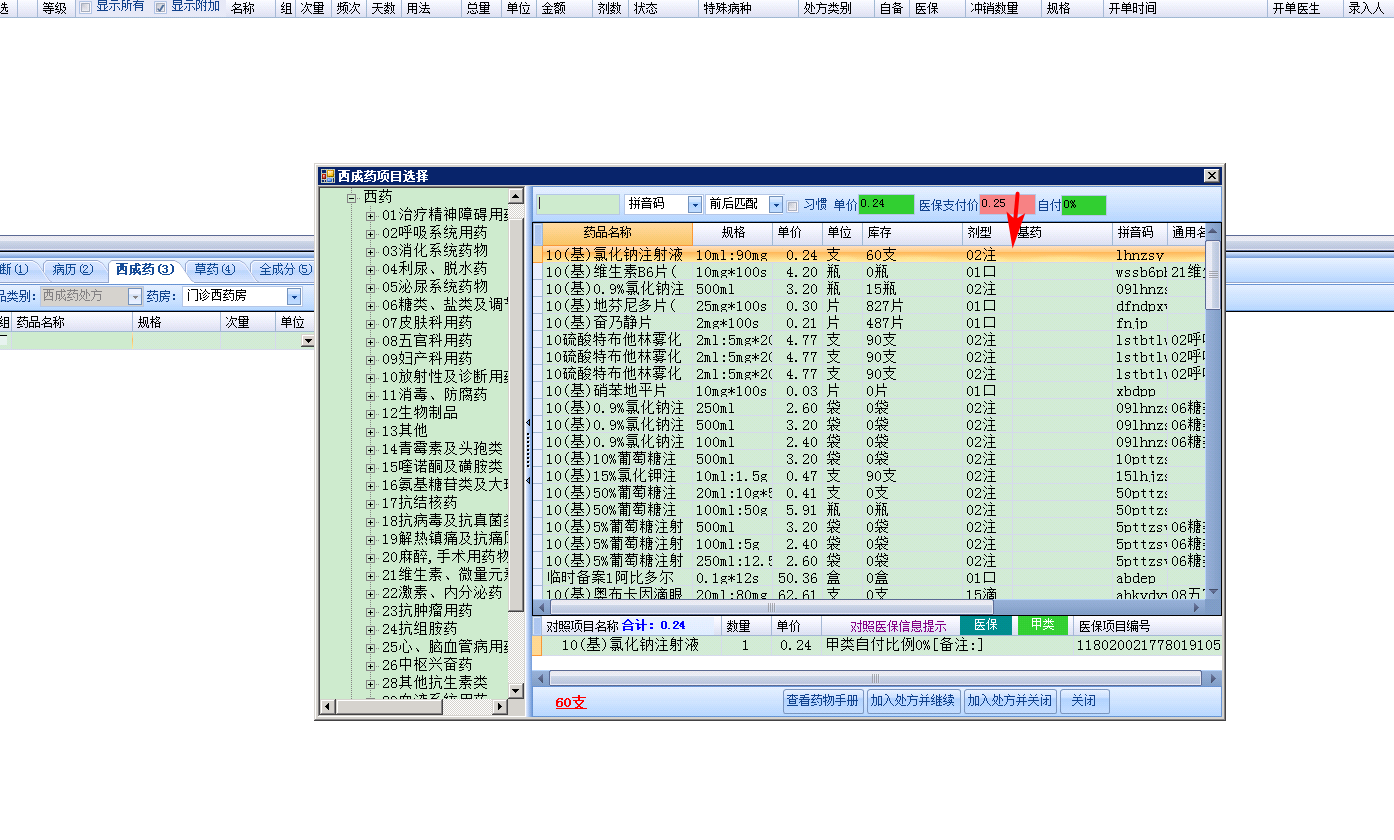
Task: Collapse the 西药 root tree node
Action: [352, 198]
